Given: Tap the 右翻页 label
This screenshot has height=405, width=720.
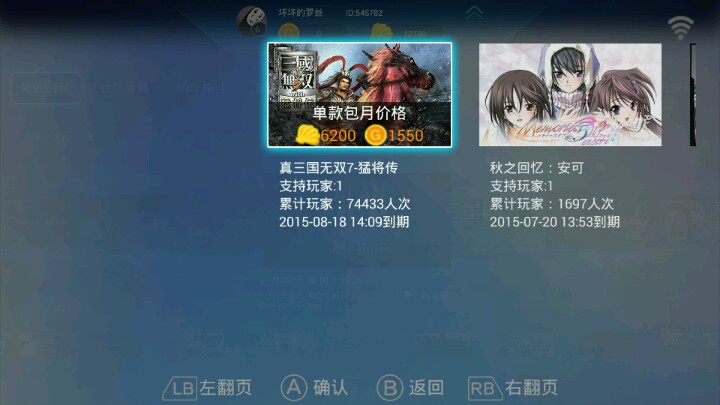Looking at the screenshot, I should pos(531,388).
